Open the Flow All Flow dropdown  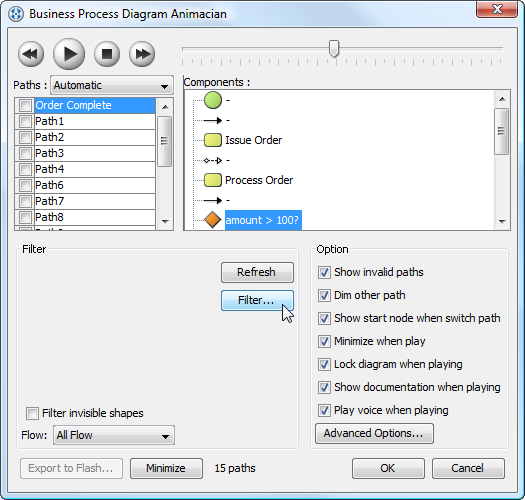point(114,435)
